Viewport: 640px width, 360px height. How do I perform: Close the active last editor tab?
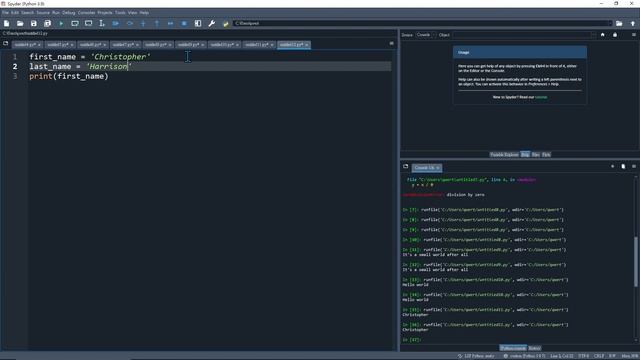click(x=307, y=45)
